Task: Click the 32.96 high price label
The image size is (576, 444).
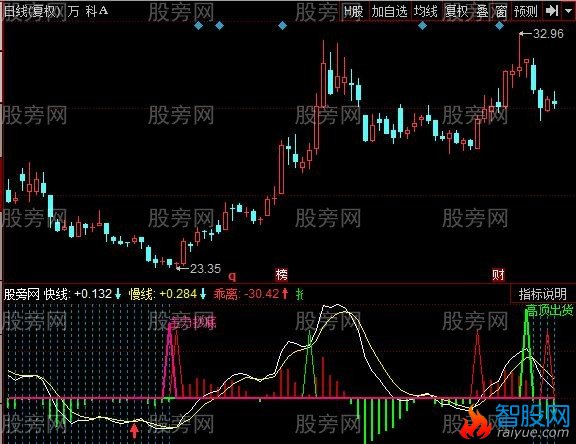Action: tap(548, 34)
